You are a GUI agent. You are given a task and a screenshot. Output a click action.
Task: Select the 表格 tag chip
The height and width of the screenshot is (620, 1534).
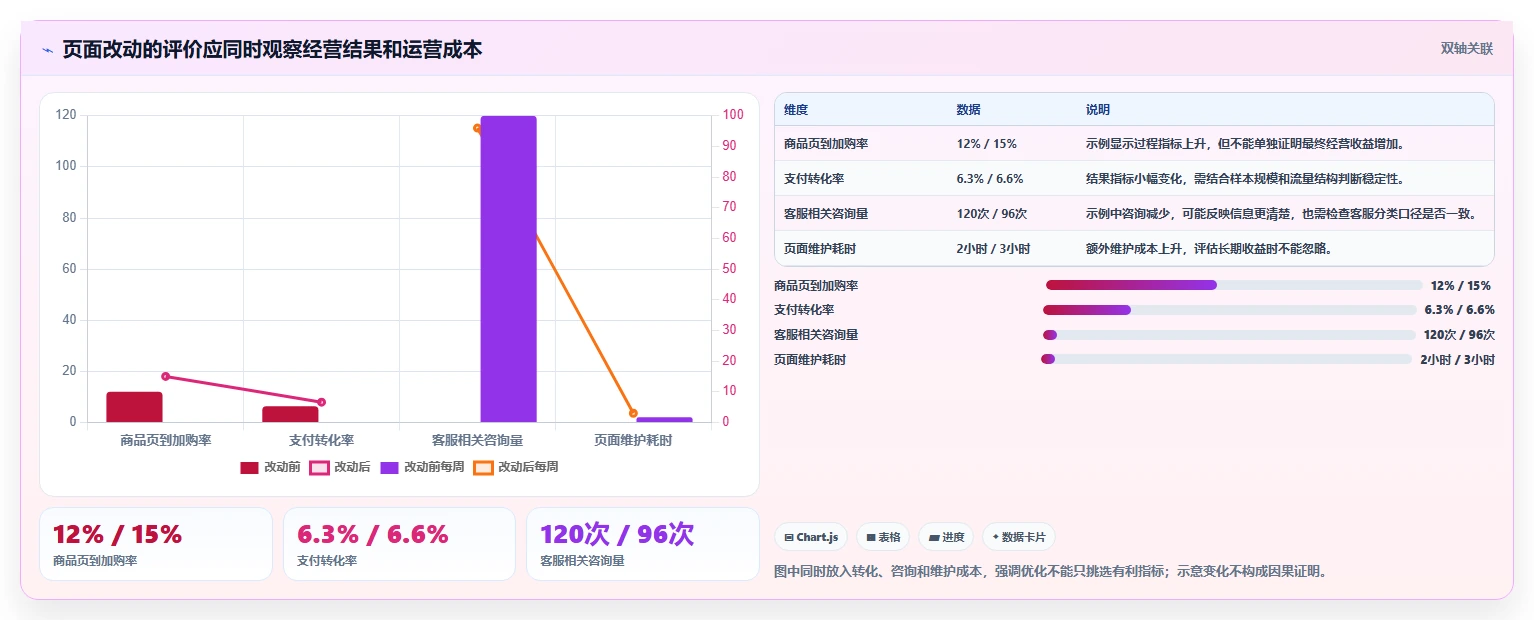tap(883, 537)
